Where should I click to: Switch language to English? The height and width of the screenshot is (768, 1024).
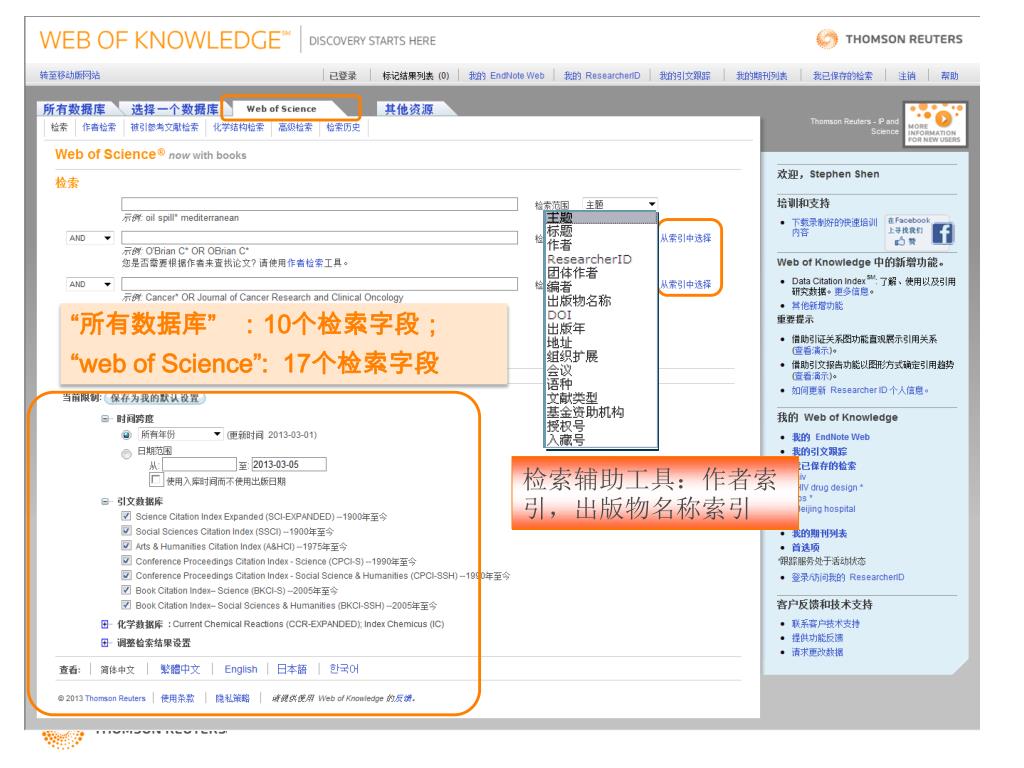point(241,669)
